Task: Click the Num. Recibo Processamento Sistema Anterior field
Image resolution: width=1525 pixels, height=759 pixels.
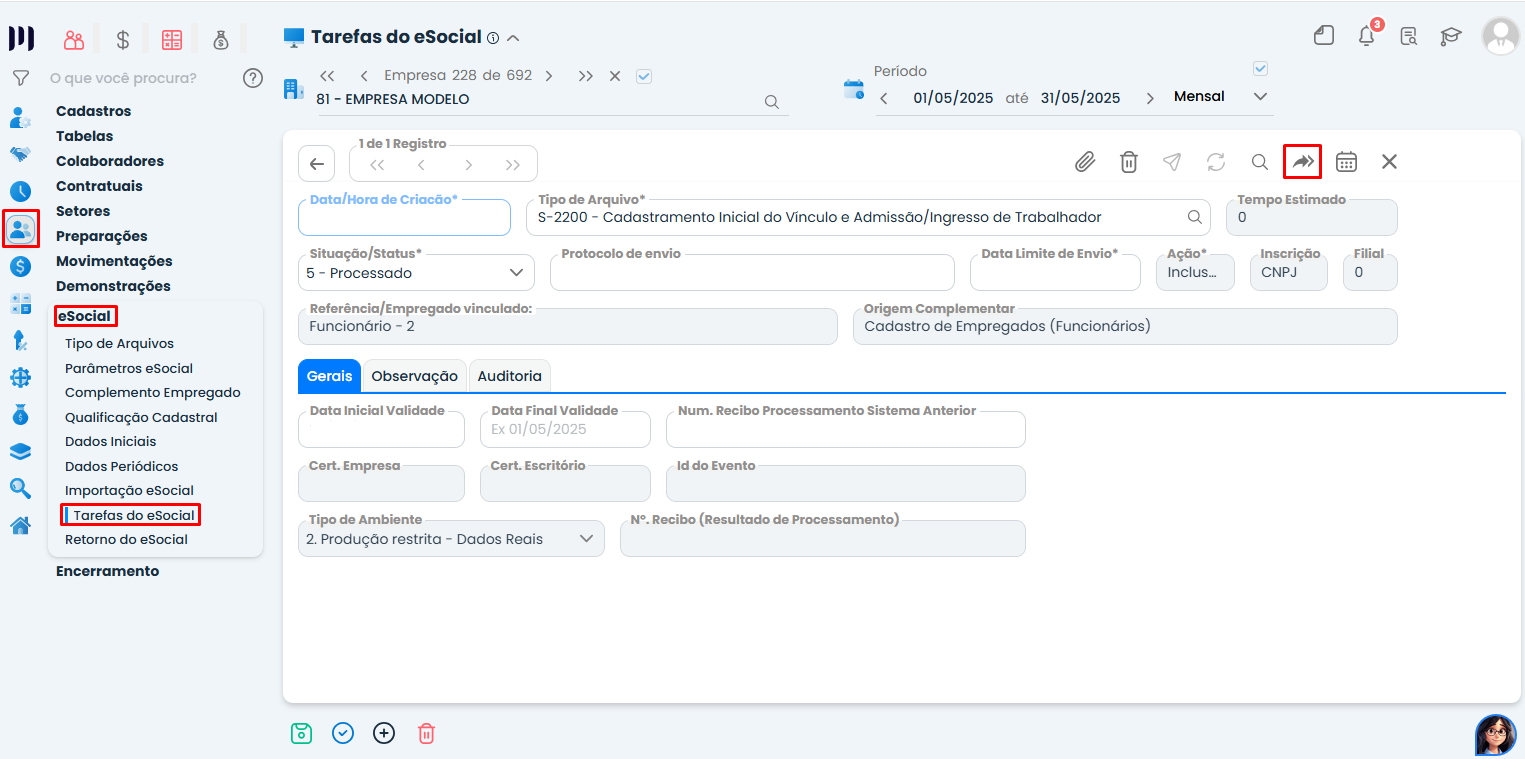Action: click(846, 429)
